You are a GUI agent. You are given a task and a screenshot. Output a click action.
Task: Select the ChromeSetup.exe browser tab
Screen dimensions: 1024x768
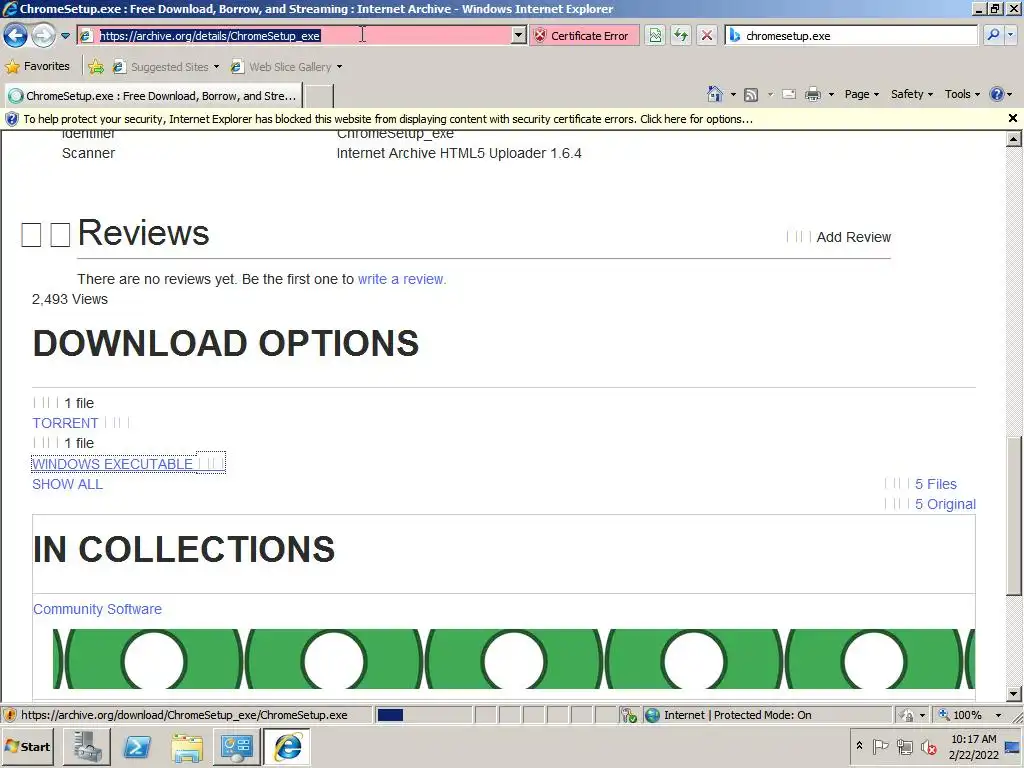(x=153, y=96)
